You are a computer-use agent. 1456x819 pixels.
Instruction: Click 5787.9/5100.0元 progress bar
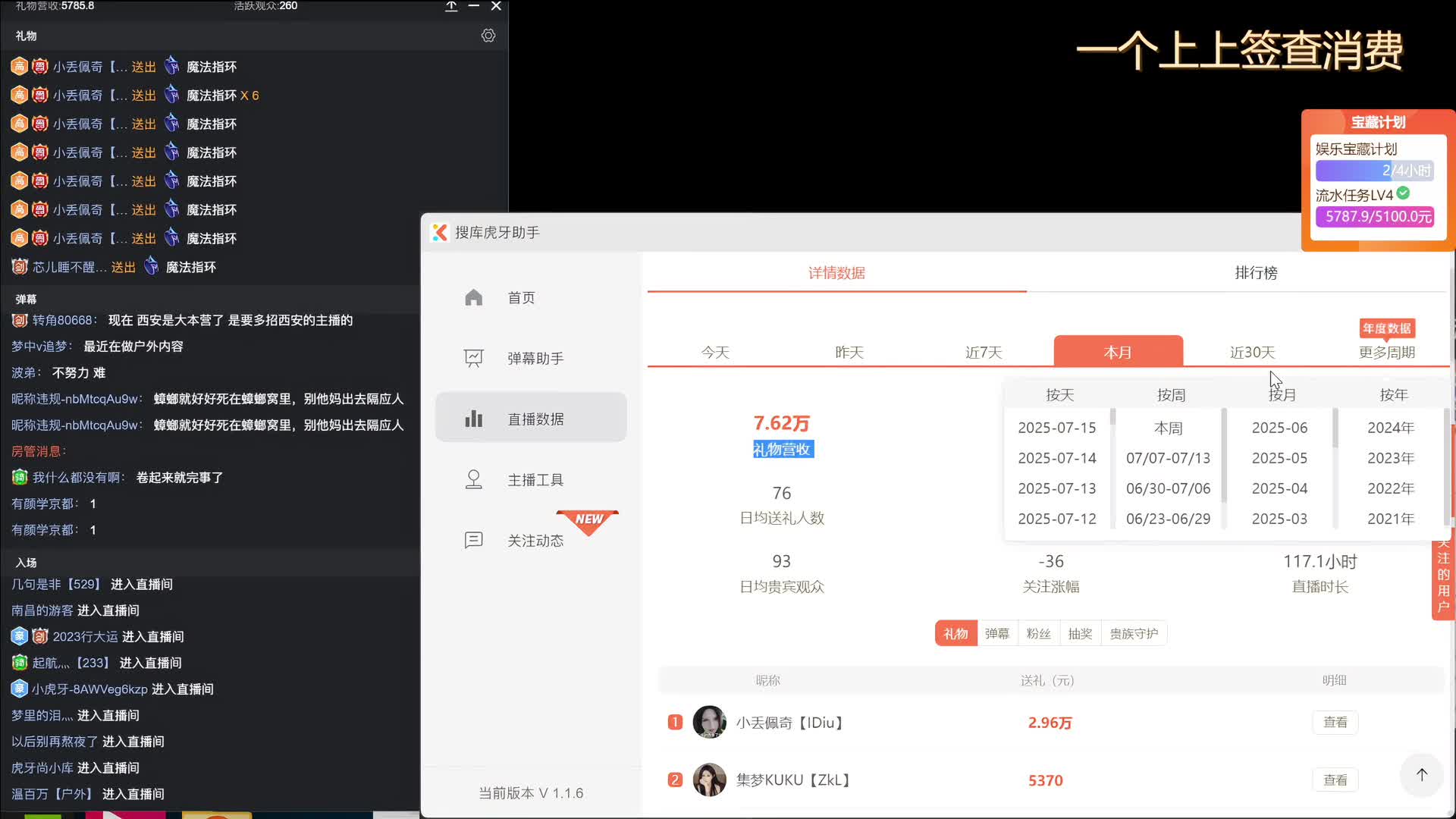point(1374,217)
